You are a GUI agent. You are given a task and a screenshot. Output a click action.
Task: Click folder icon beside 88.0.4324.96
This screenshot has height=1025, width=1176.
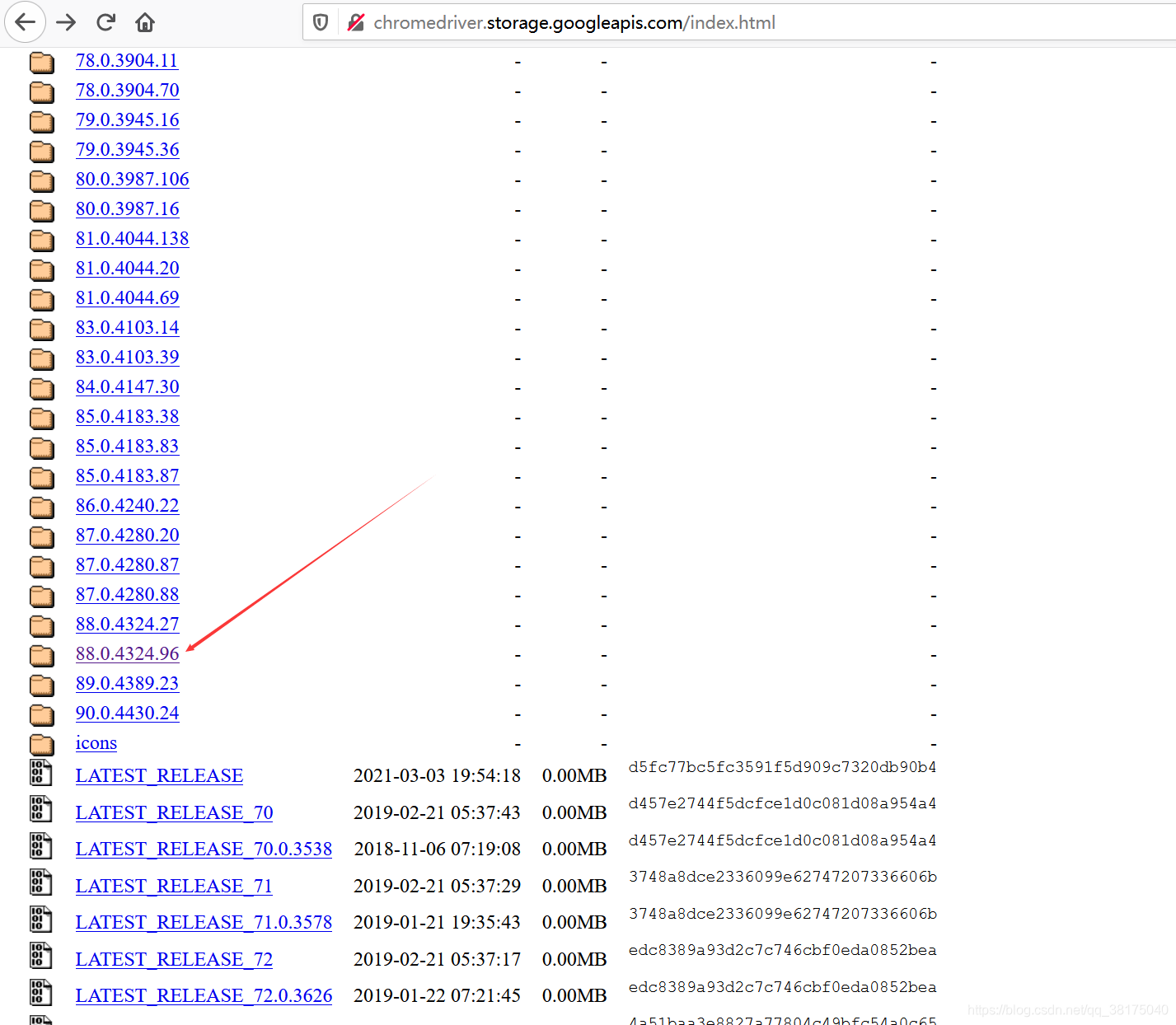click(42, 655)
